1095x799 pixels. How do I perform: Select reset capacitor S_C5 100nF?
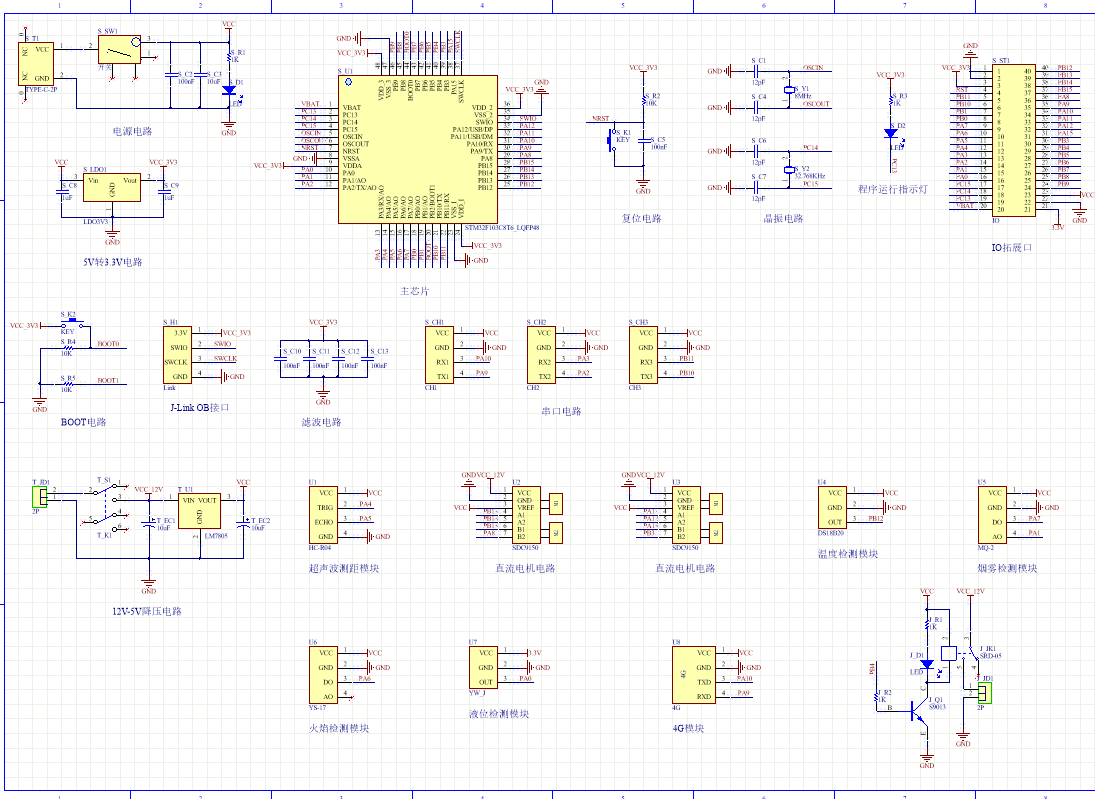tap(643, 142)
